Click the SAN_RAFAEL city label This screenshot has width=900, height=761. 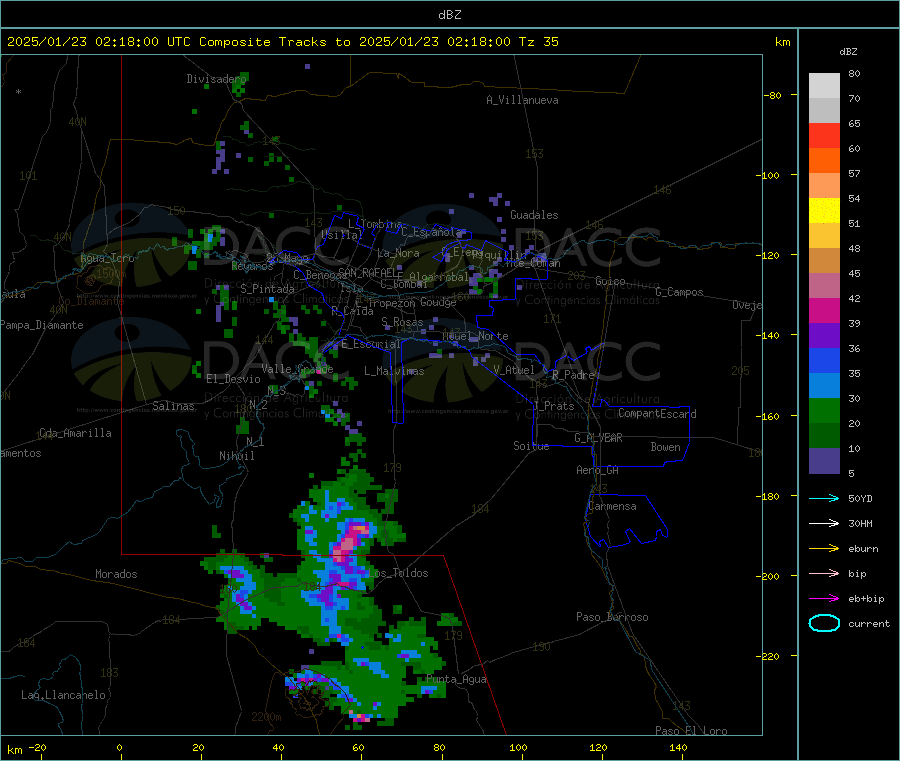coord(370,272)
